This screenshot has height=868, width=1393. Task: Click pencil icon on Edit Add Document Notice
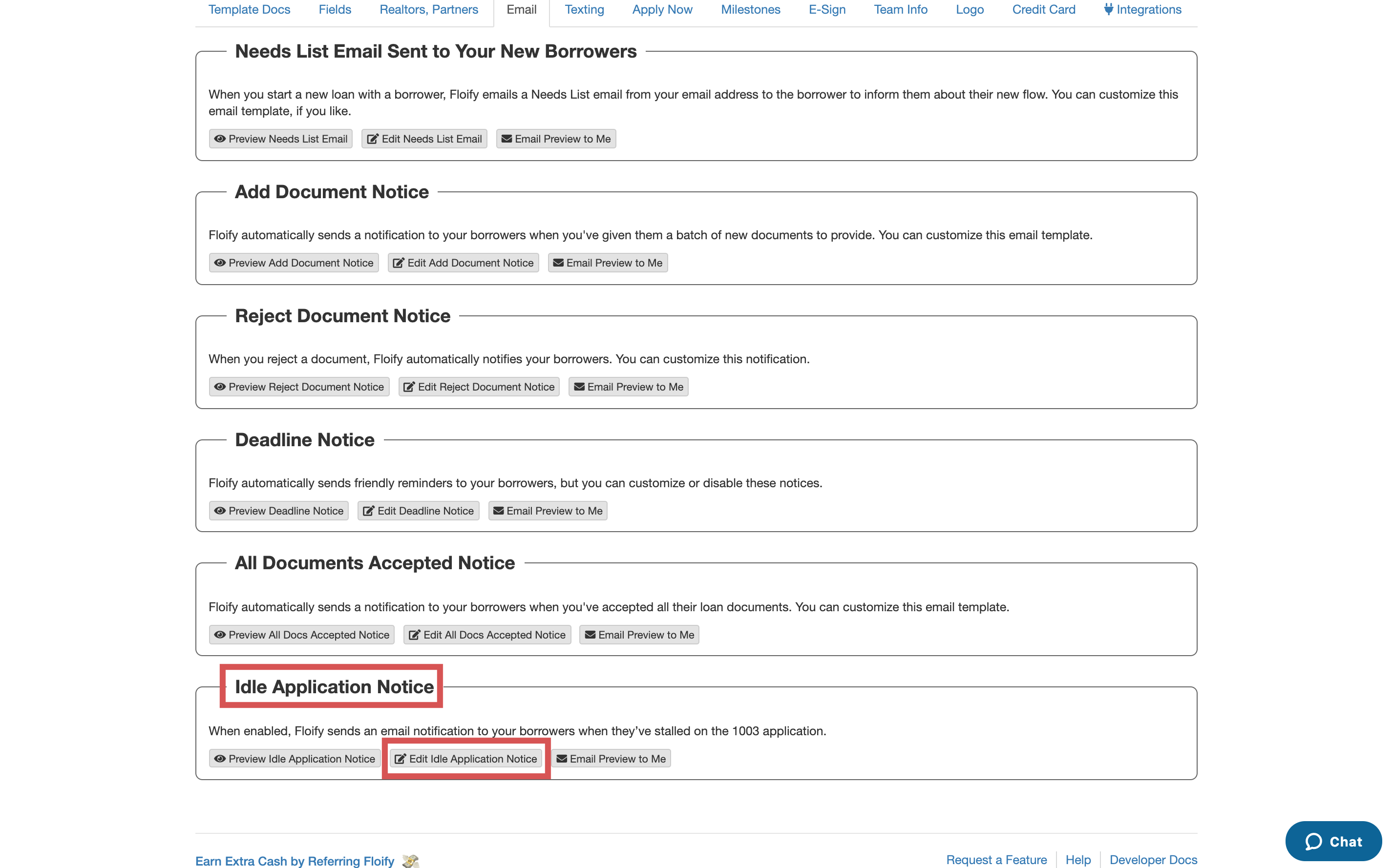pos(399,263)
